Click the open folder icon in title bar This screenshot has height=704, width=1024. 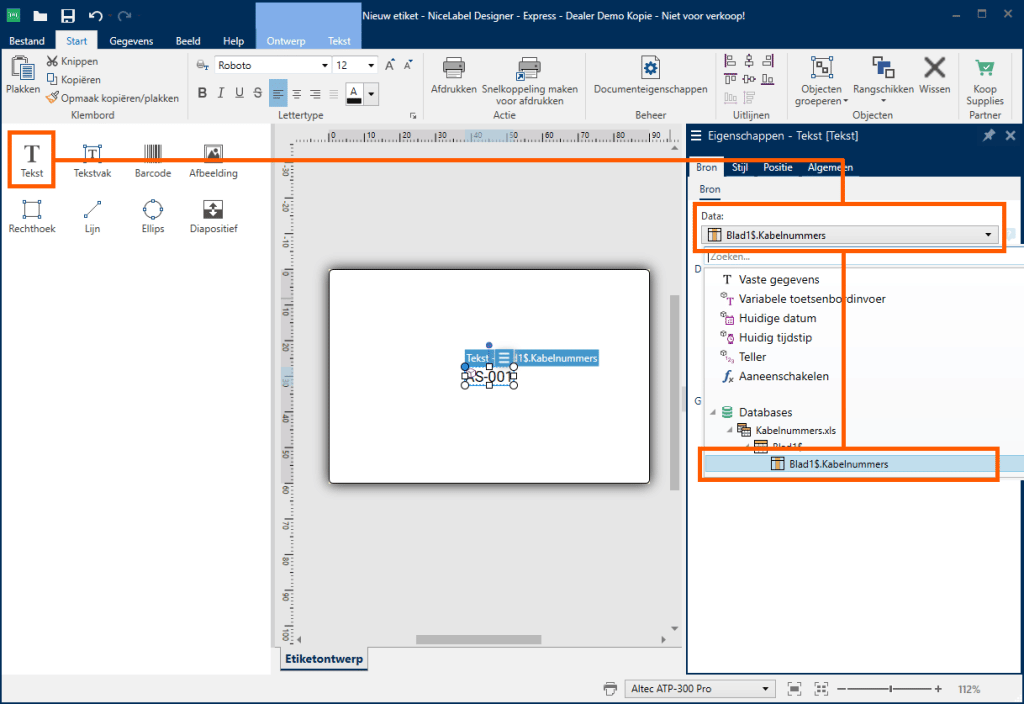coord(40,16)
